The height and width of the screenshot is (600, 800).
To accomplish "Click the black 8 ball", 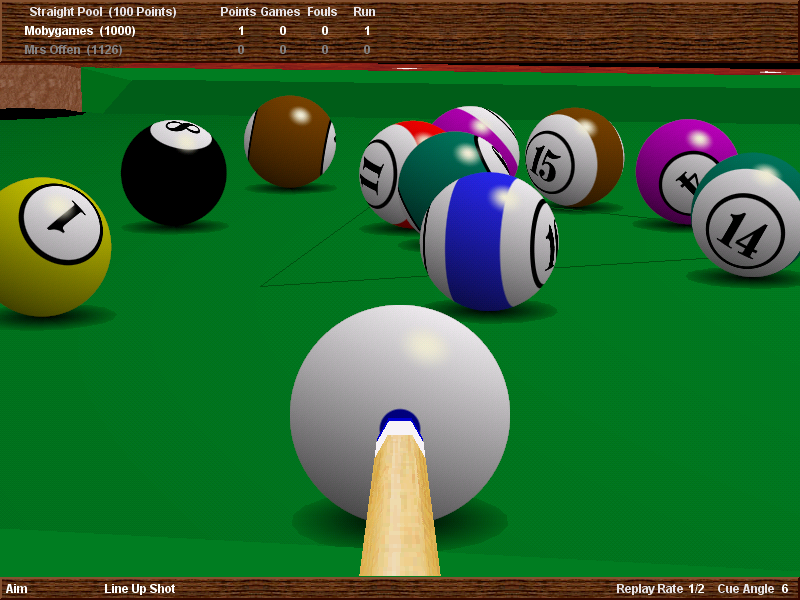I will (173, 173).
